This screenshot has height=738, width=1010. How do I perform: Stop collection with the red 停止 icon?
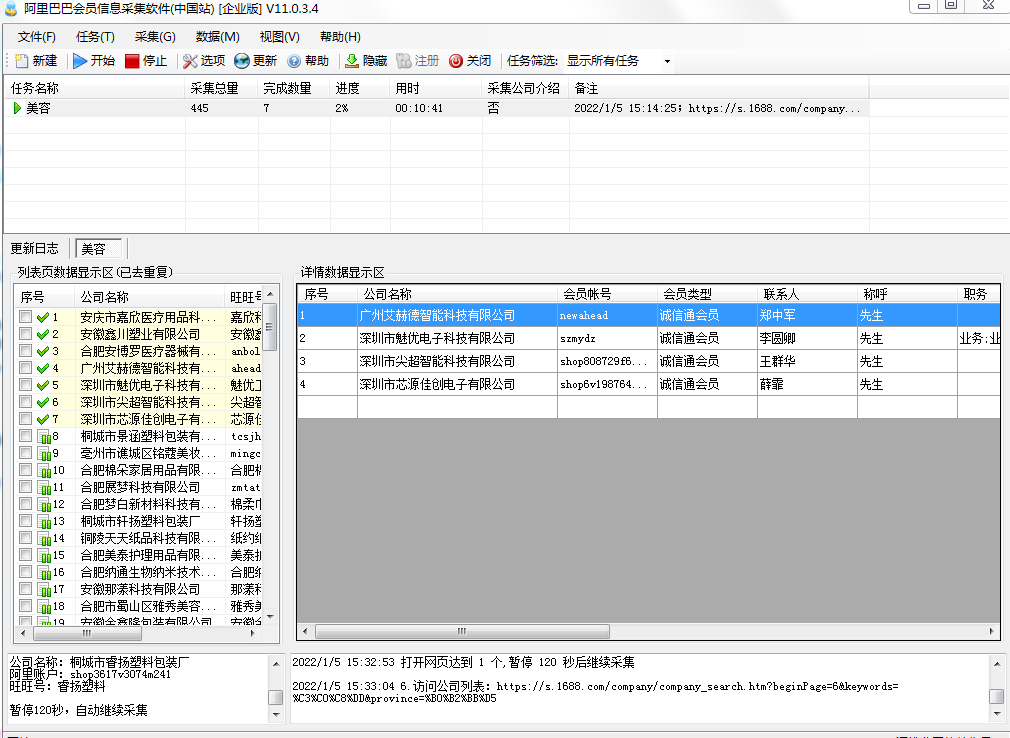132,61
